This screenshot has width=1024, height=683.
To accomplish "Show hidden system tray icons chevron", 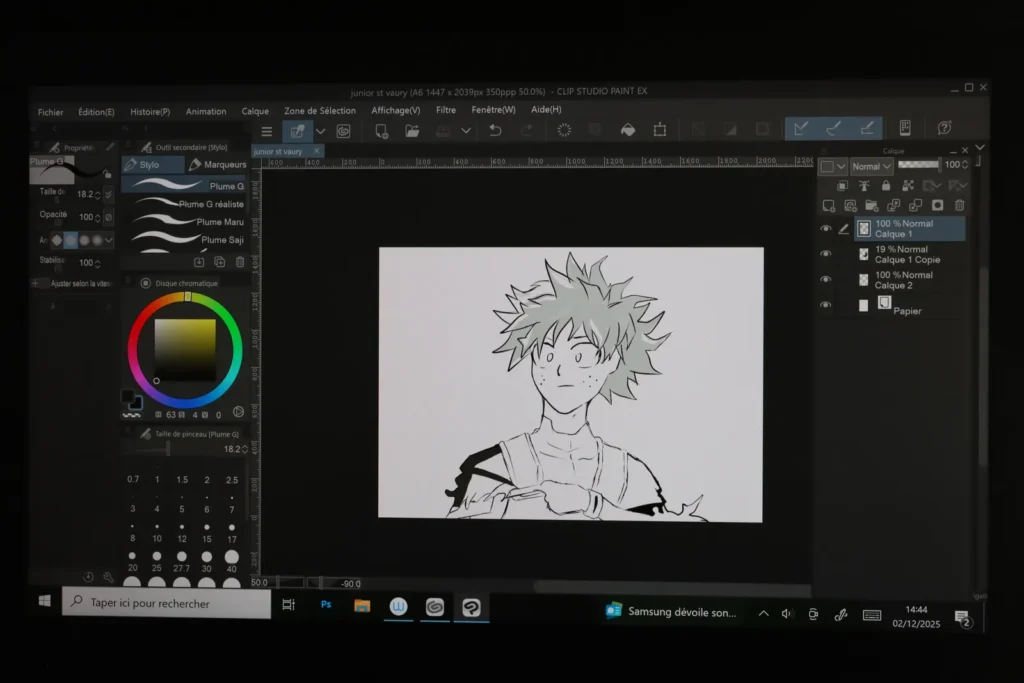I will click(763, 613).
